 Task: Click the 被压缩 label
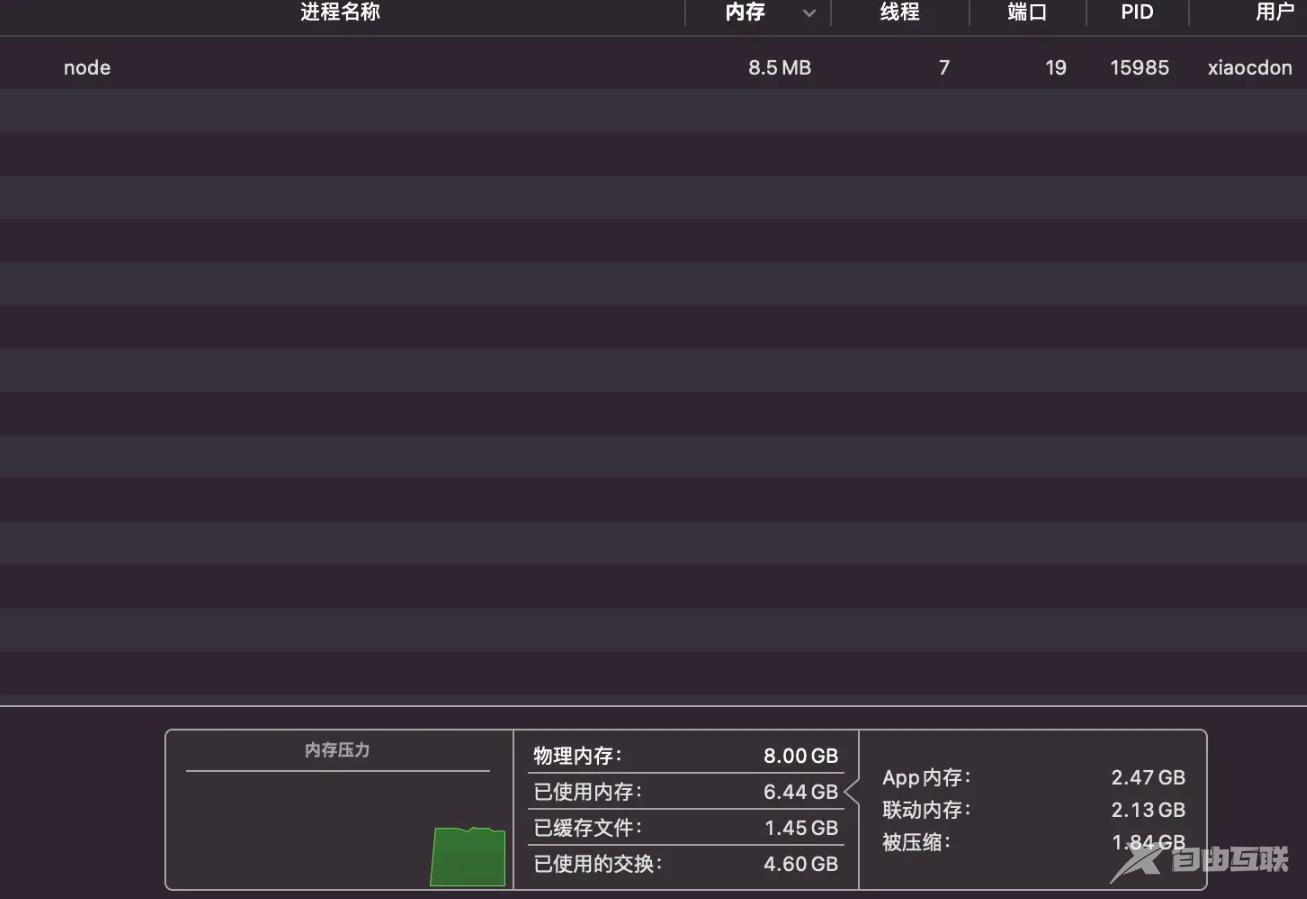pyautogui.click(x=916, y=842)
